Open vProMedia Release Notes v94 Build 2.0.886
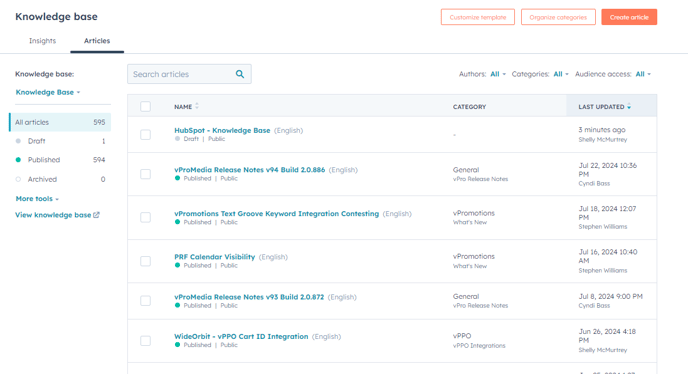Screen dimensions: 688x374 [250, 169]
